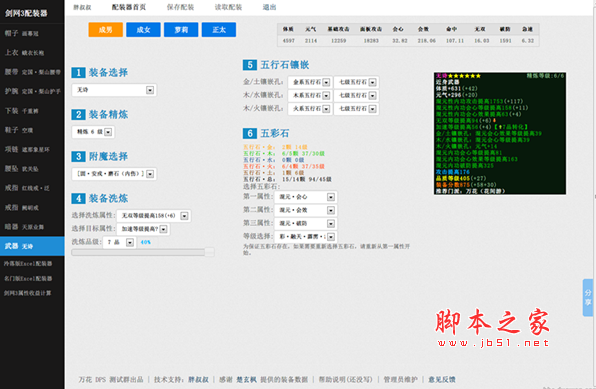The height and width of the screenshot is (389, 596).
Task: Open the 保存配装 menu item
Action: click(180, 7)
